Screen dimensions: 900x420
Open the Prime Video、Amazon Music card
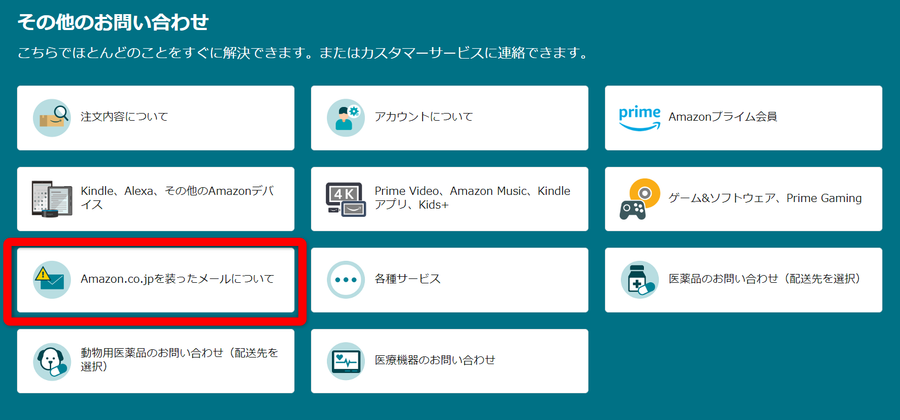pyautogui.click(x=449, y=199)
